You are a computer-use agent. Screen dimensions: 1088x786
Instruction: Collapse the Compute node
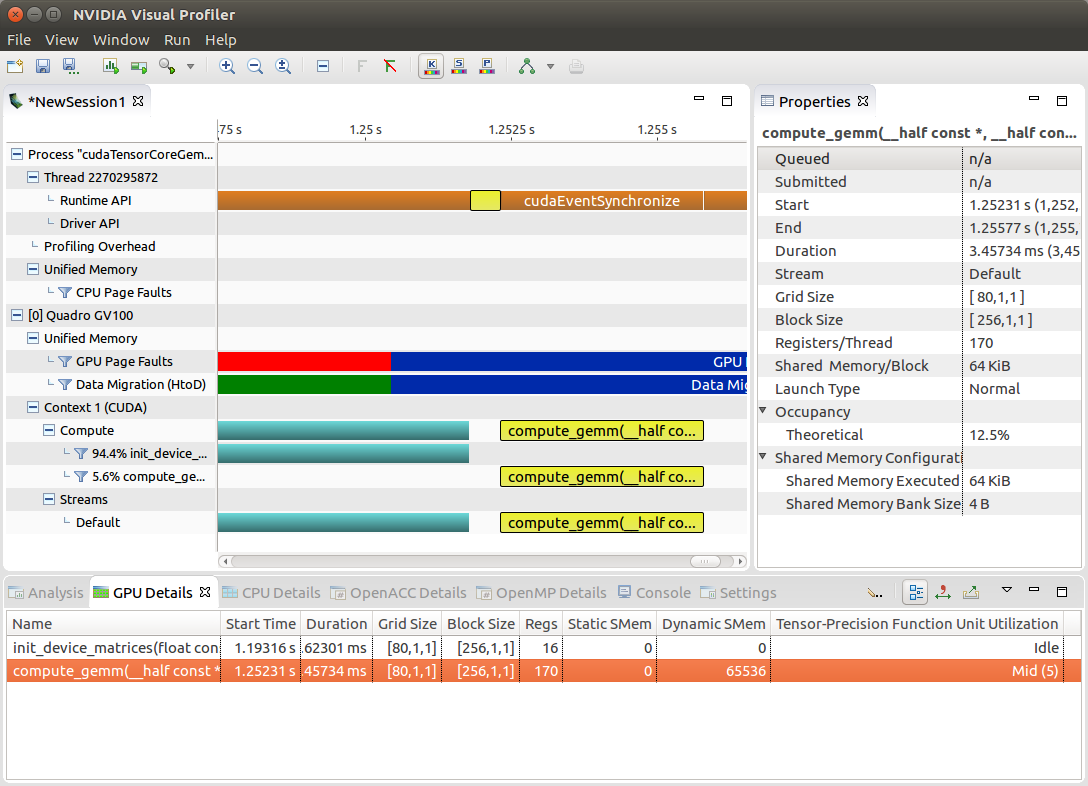pyautogui.click(x=49, y=430)
